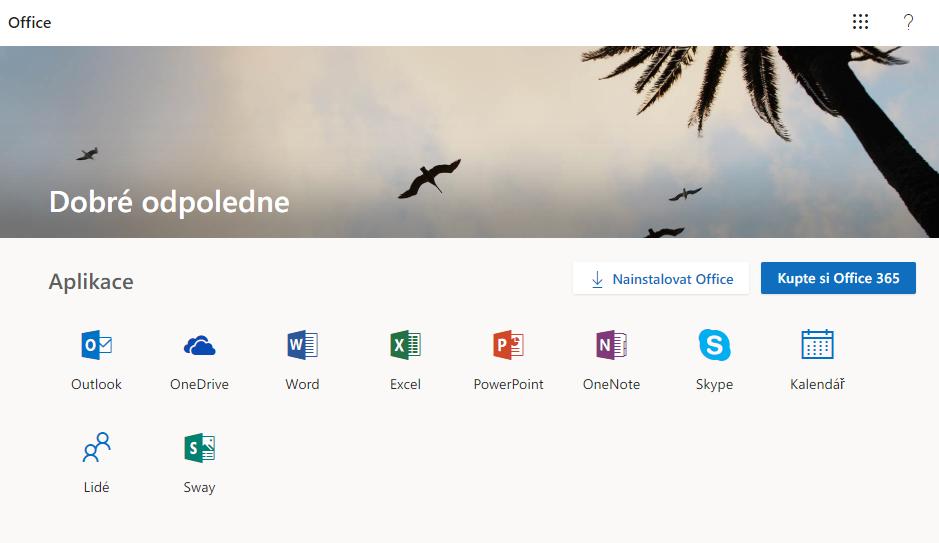Open the PowerPoint app icon
939x543 pixels.
pos(508,345)
